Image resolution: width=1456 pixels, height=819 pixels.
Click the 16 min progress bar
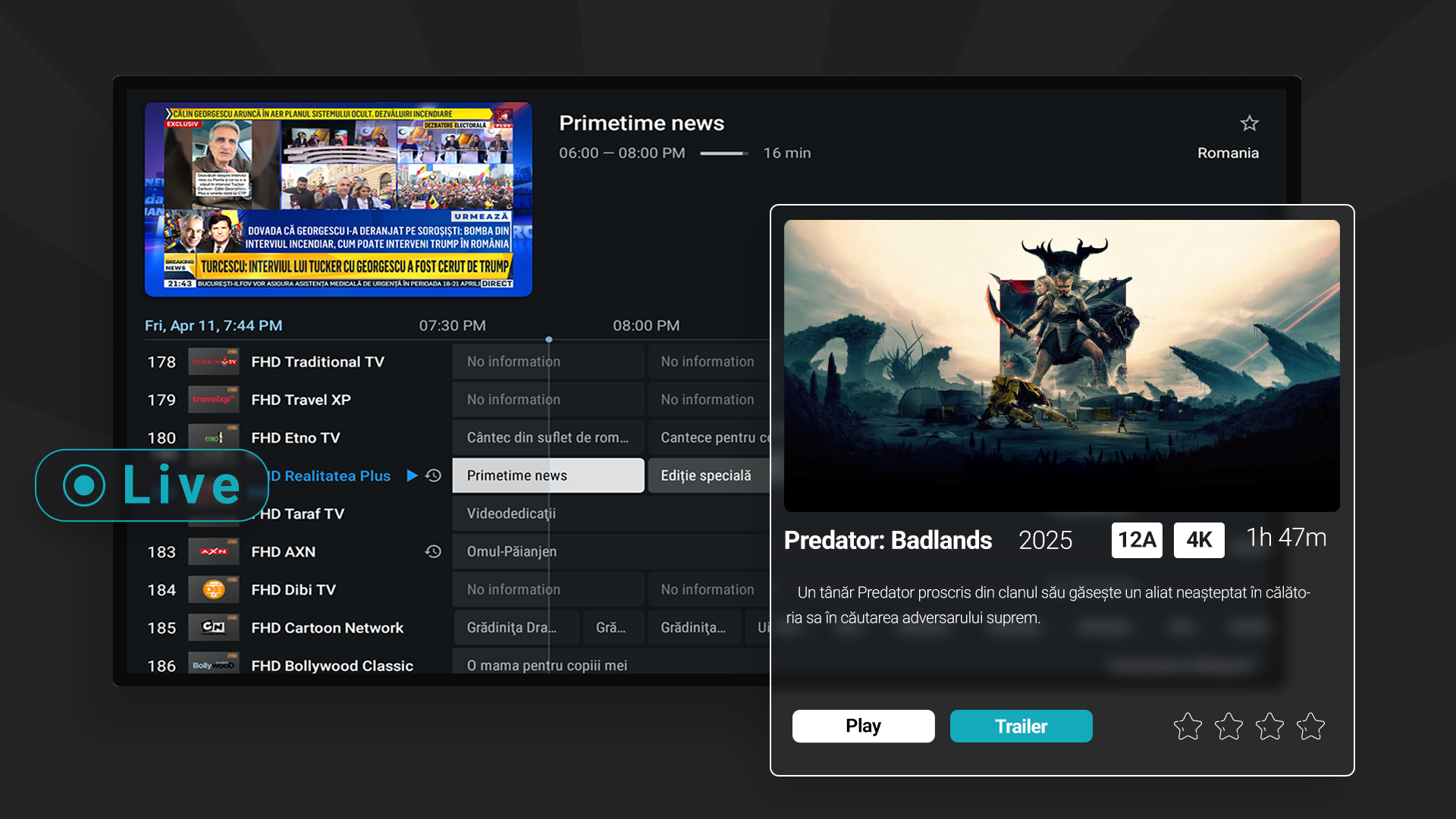point(723,152)
